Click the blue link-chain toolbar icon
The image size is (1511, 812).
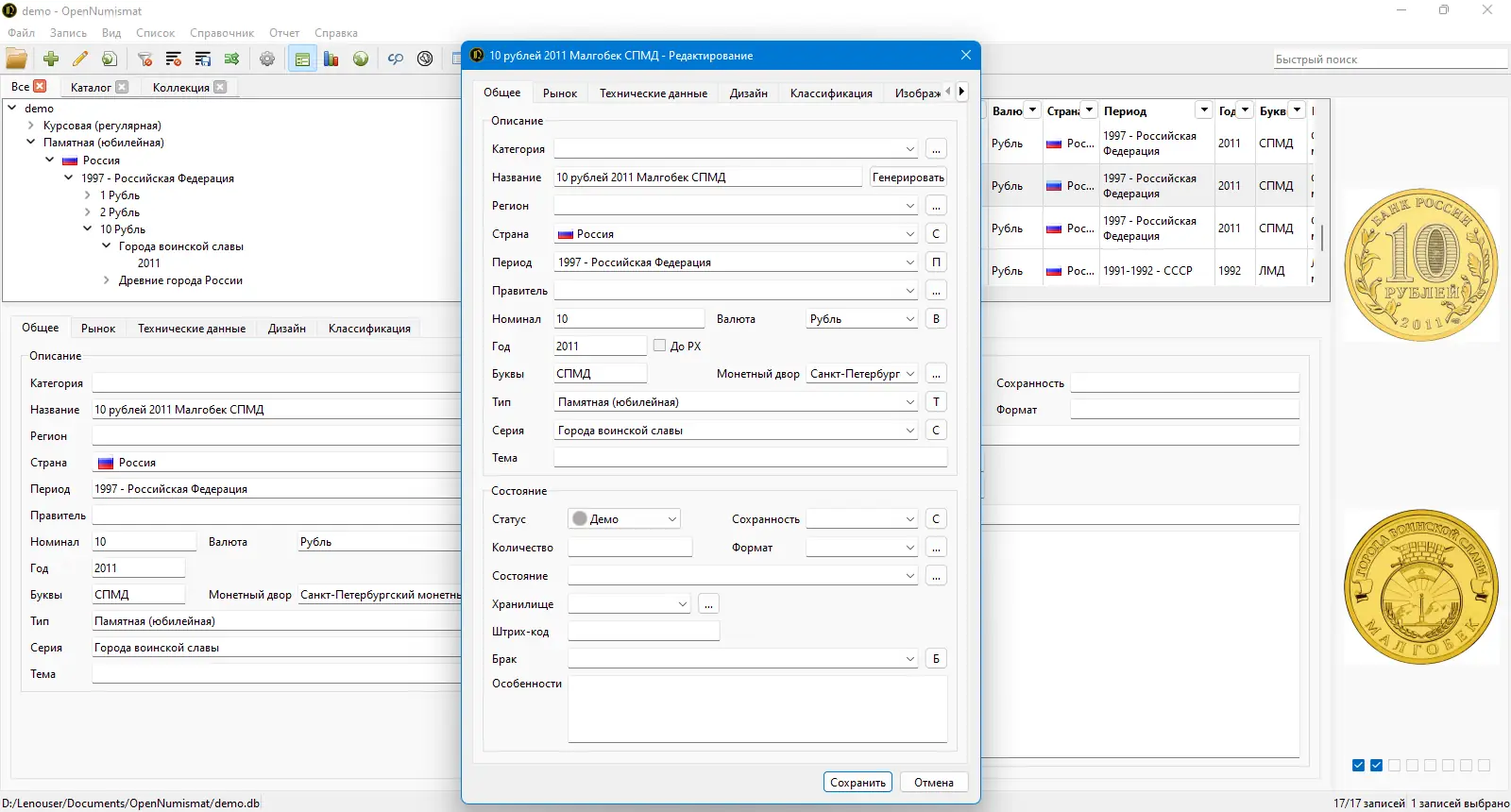[396, 59]
